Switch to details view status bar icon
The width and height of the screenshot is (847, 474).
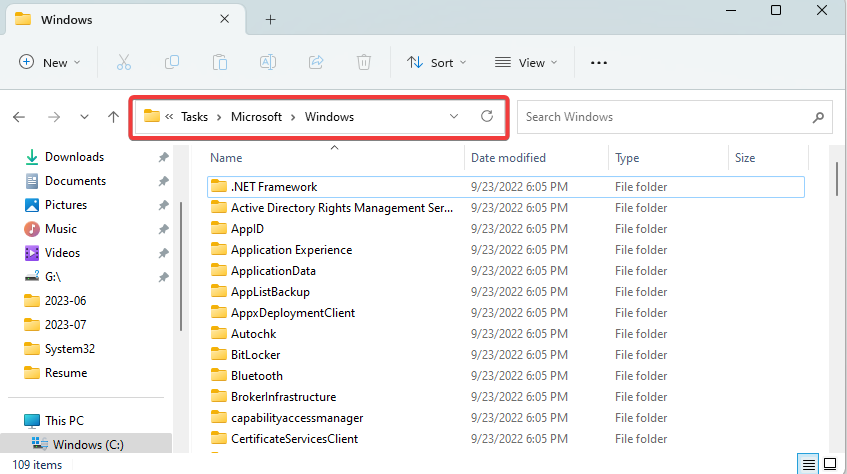(808, 464)
